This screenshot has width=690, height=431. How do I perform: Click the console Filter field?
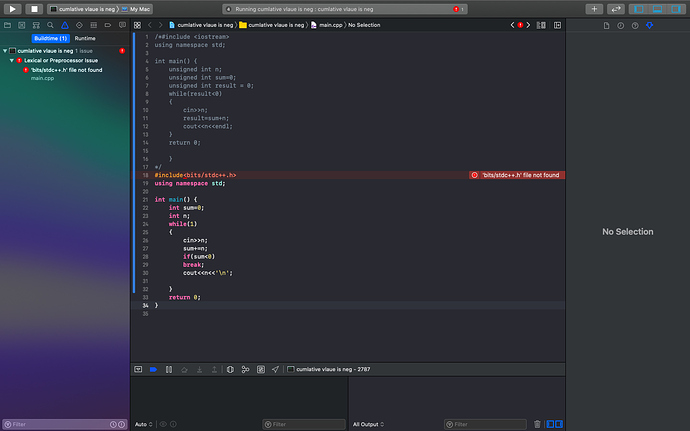pos(485,424)
